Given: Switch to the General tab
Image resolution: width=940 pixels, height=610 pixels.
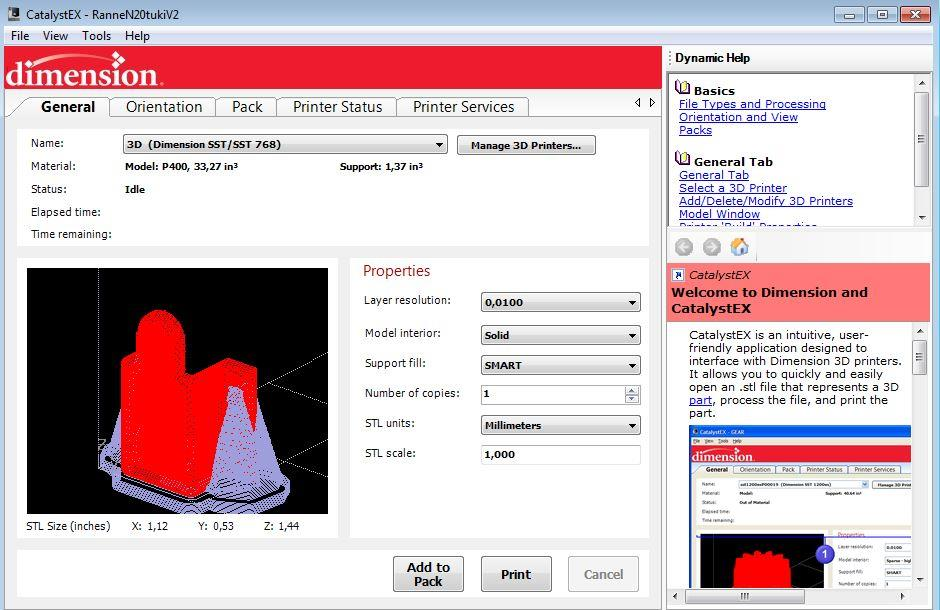Looking at the screenshot, I should coord(68,107).
